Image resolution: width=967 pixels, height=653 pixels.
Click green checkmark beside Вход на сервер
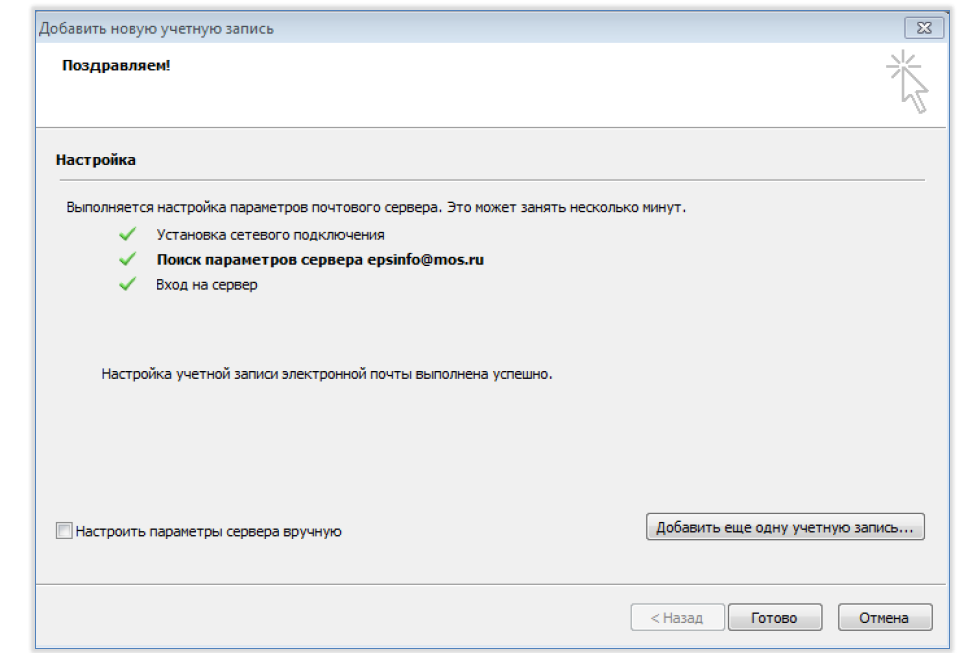[x=127, y=284]
